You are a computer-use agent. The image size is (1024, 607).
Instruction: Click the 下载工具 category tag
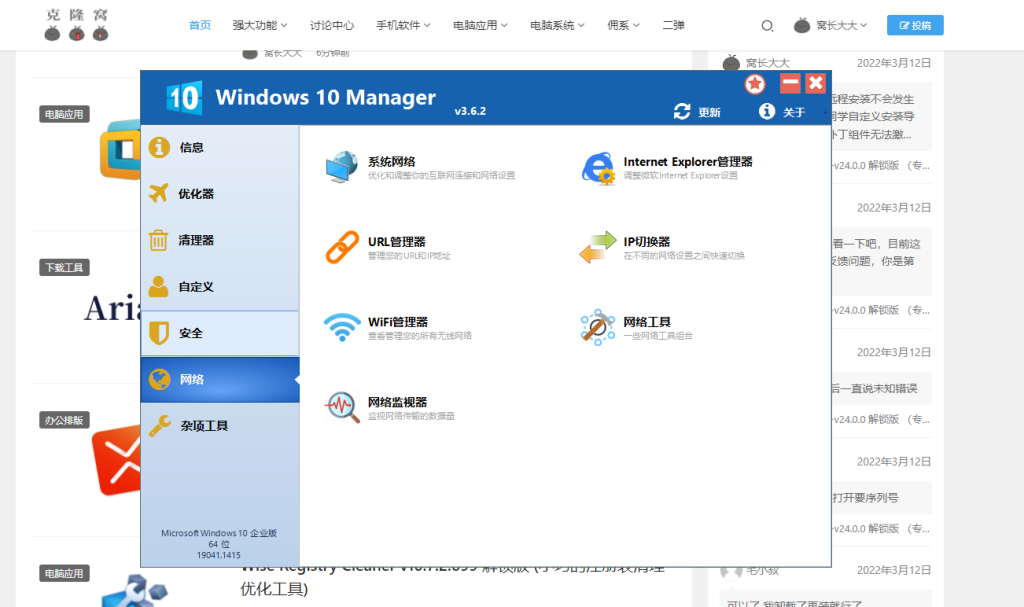(x=64, y=267)
